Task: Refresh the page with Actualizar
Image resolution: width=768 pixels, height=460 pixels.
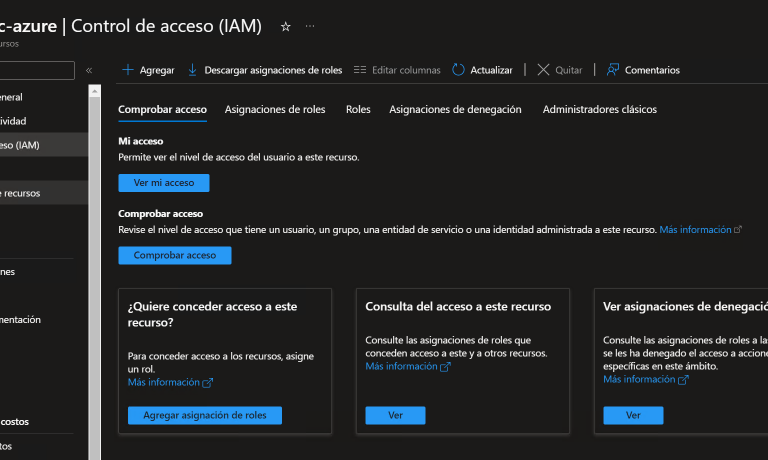Action: point(482,70)
